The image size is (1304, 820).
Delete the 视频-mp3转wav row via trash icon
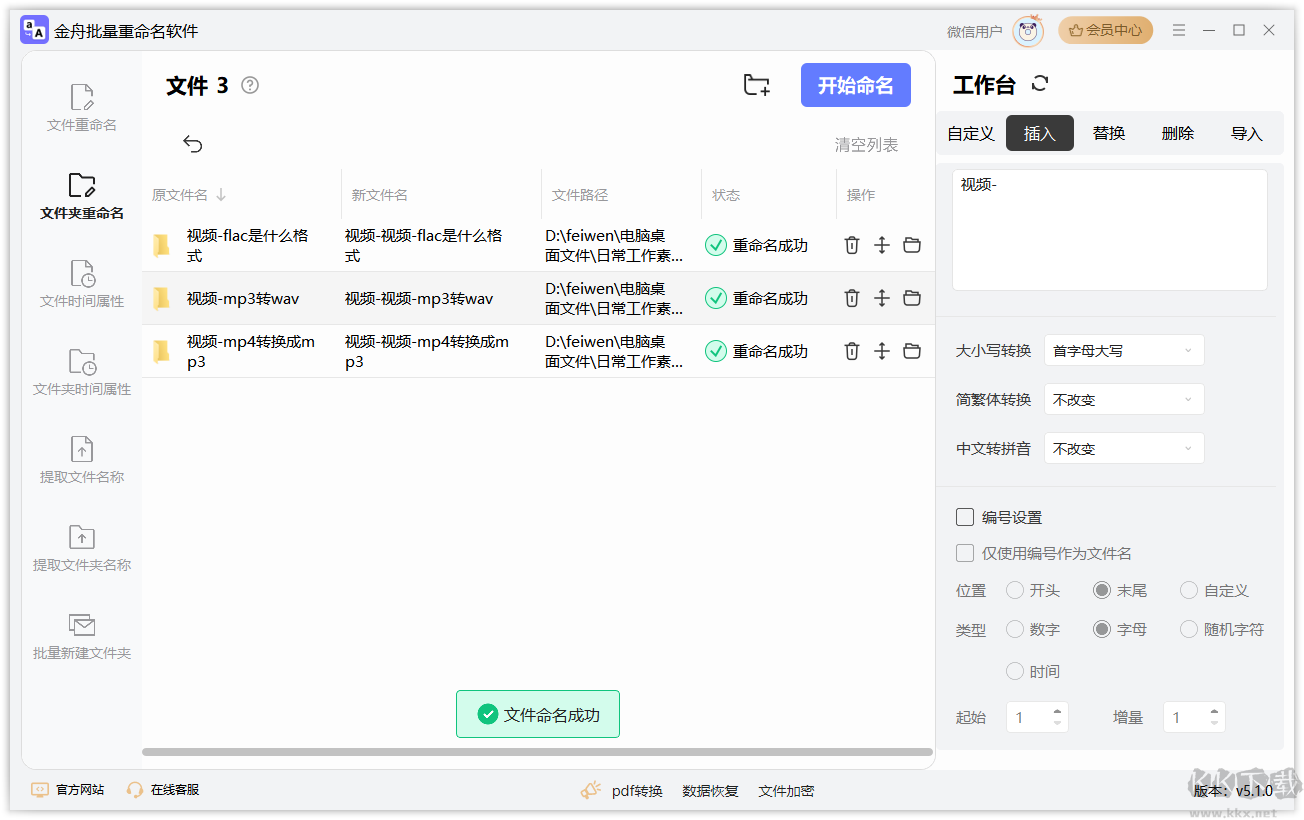pyautogui.click(x=851, y=297)
